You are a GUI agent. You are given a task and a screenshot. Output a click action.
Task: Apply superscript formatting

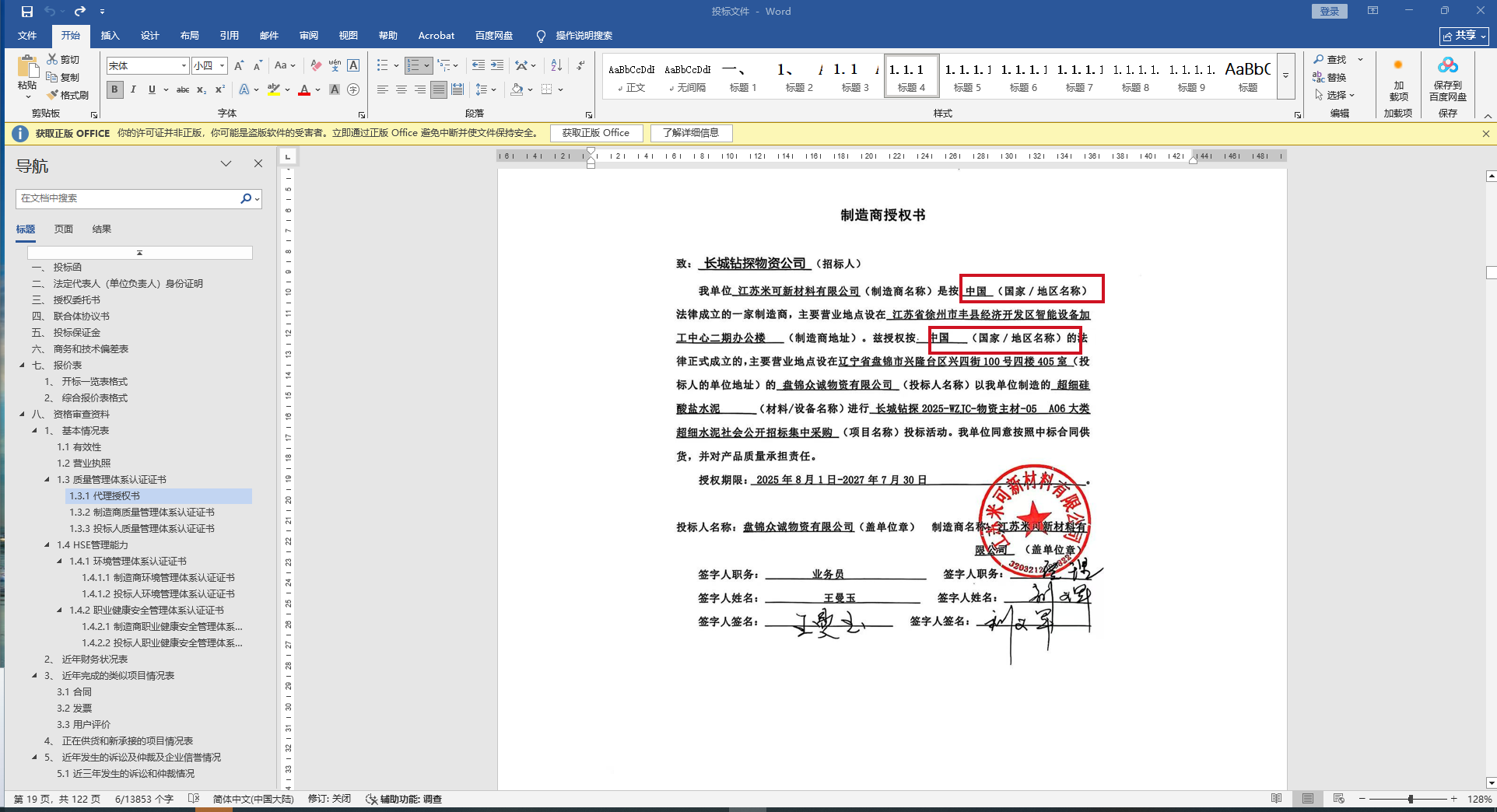(220, 90)
